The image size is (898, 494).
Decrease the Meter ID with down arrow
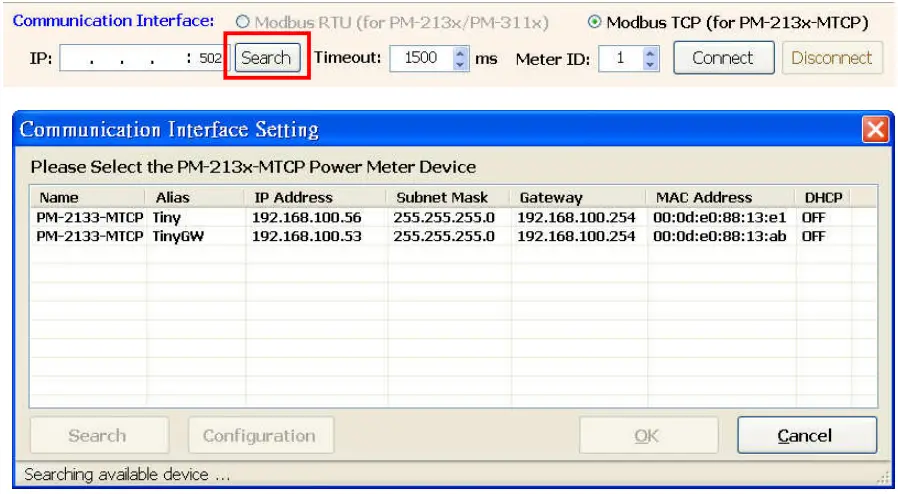[x=649, y=64]
